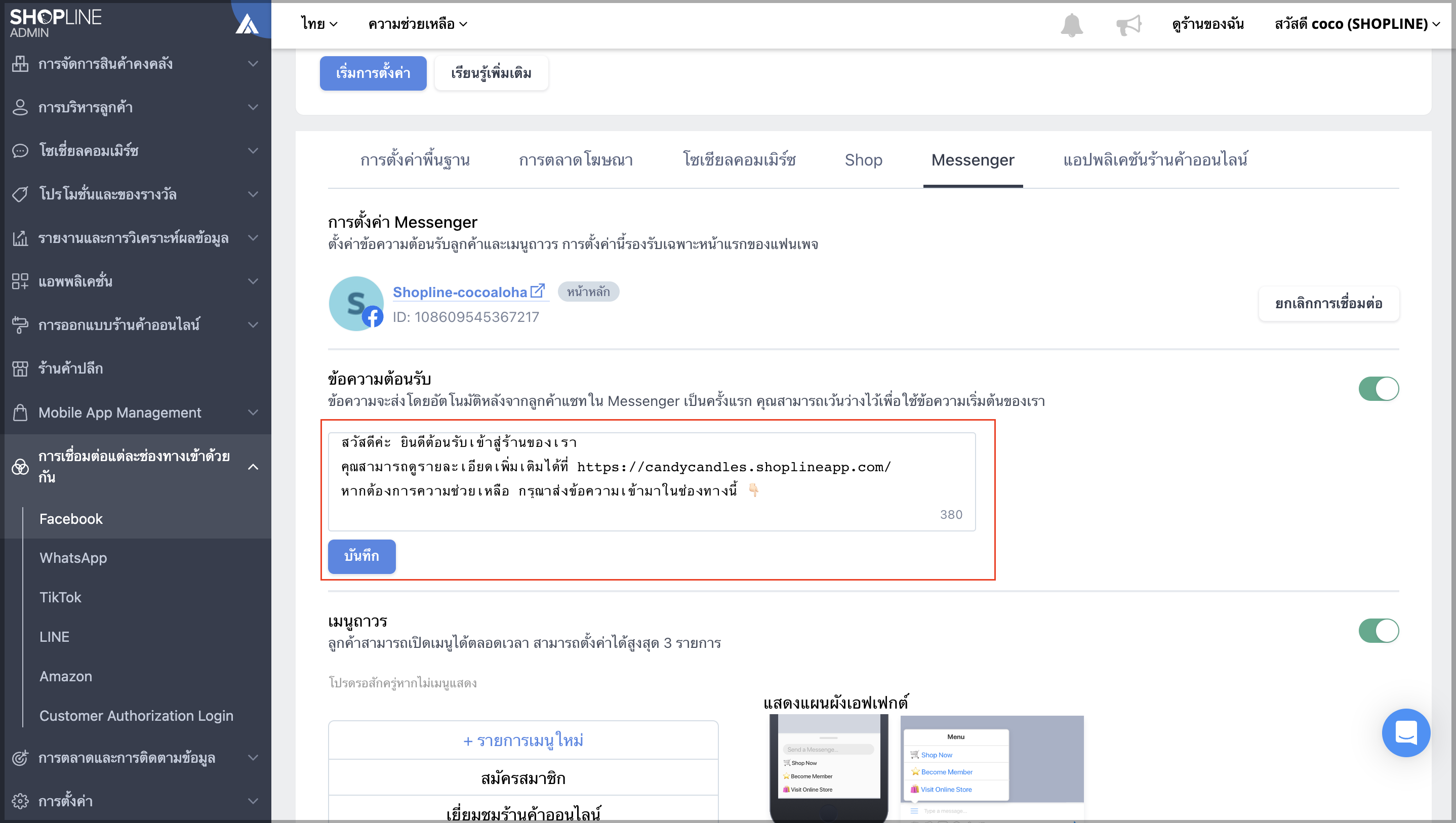Viewport: 1456px width, 823px height.
Task: Expand the โซเชียลคอมเมิร์ซ sidebar menu
Action: pos(136,151)
